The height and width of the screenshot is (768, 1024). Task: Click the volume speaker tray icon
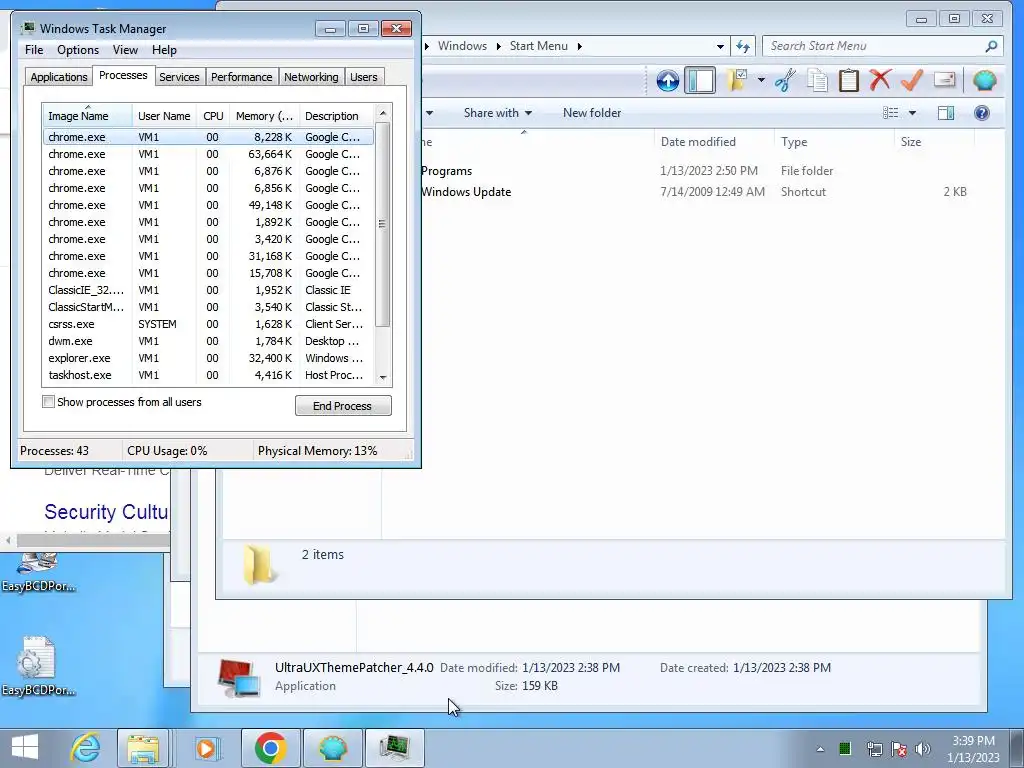click(x=923, y=749)
